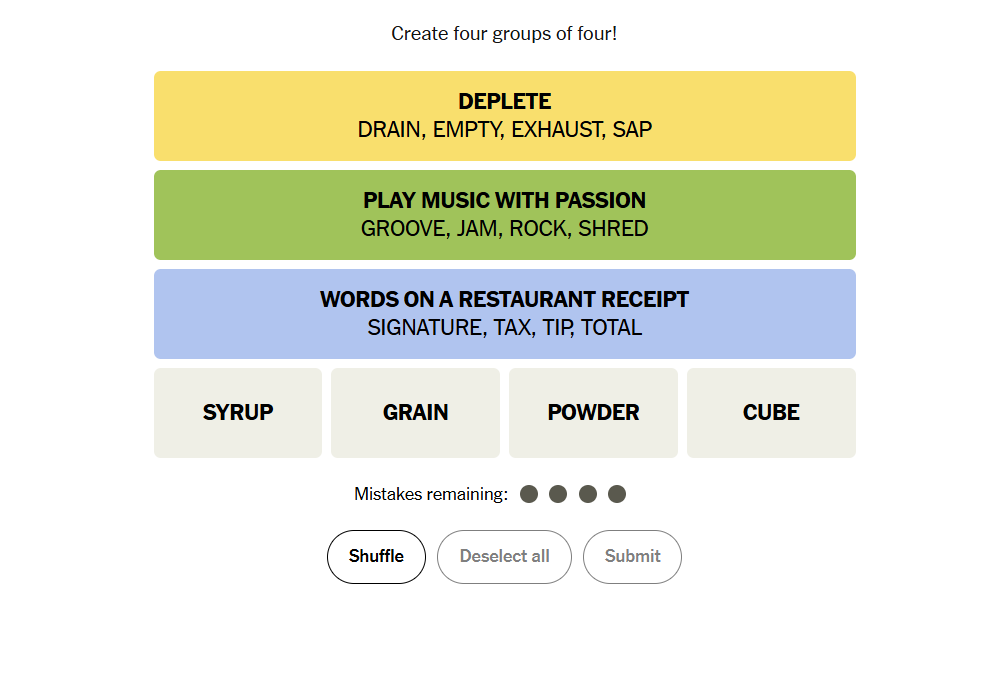1005x674 pixels.
Task: Click the DEPLETE category title
Action: [x=505, y=101]
